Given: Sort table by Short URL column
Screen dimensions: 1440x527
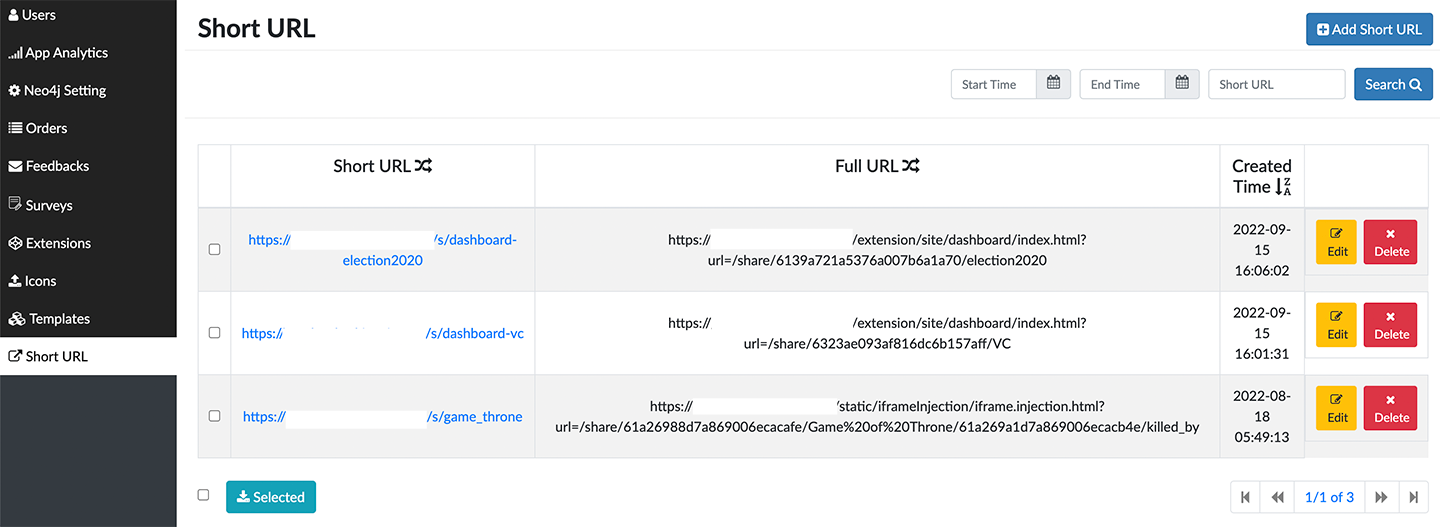Looking at the screenshot, I should click(x=426, y=166).
